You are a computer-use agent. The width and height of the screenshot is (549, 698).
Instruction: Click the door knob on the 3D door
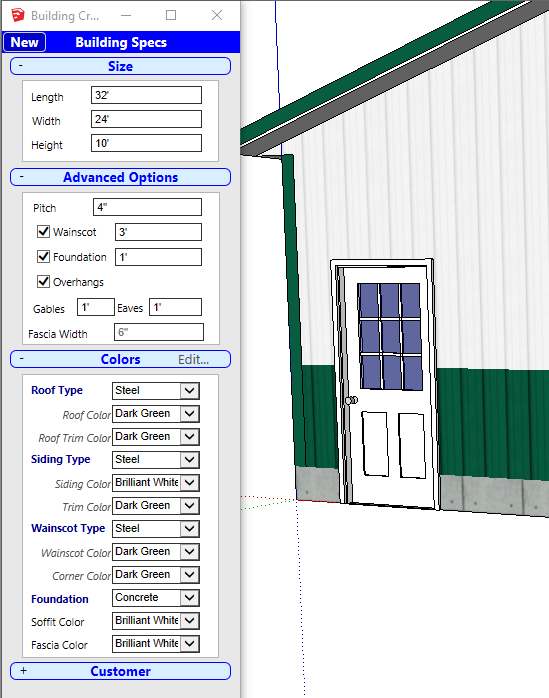coord(352,400)
